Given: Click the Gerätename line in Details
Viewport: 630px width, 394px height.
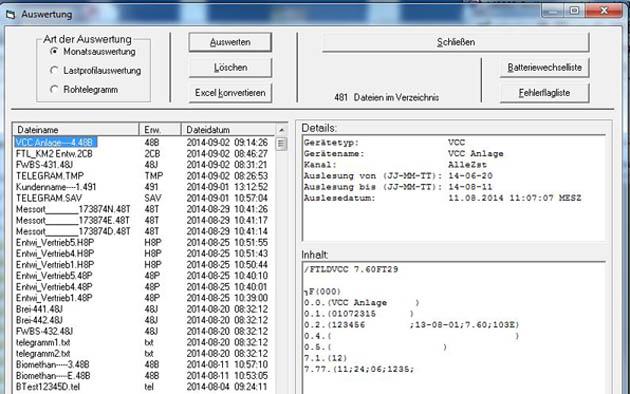Looking at the screenshot, I should pyautogui.click(x=404, y=154).
